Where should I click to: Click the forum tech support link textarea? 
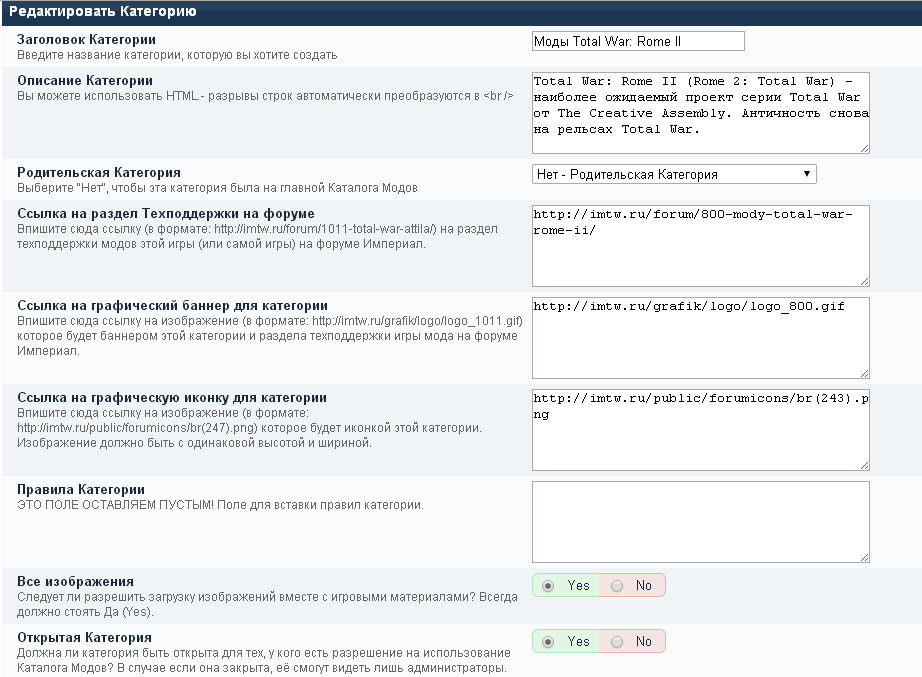click(700, 246)
